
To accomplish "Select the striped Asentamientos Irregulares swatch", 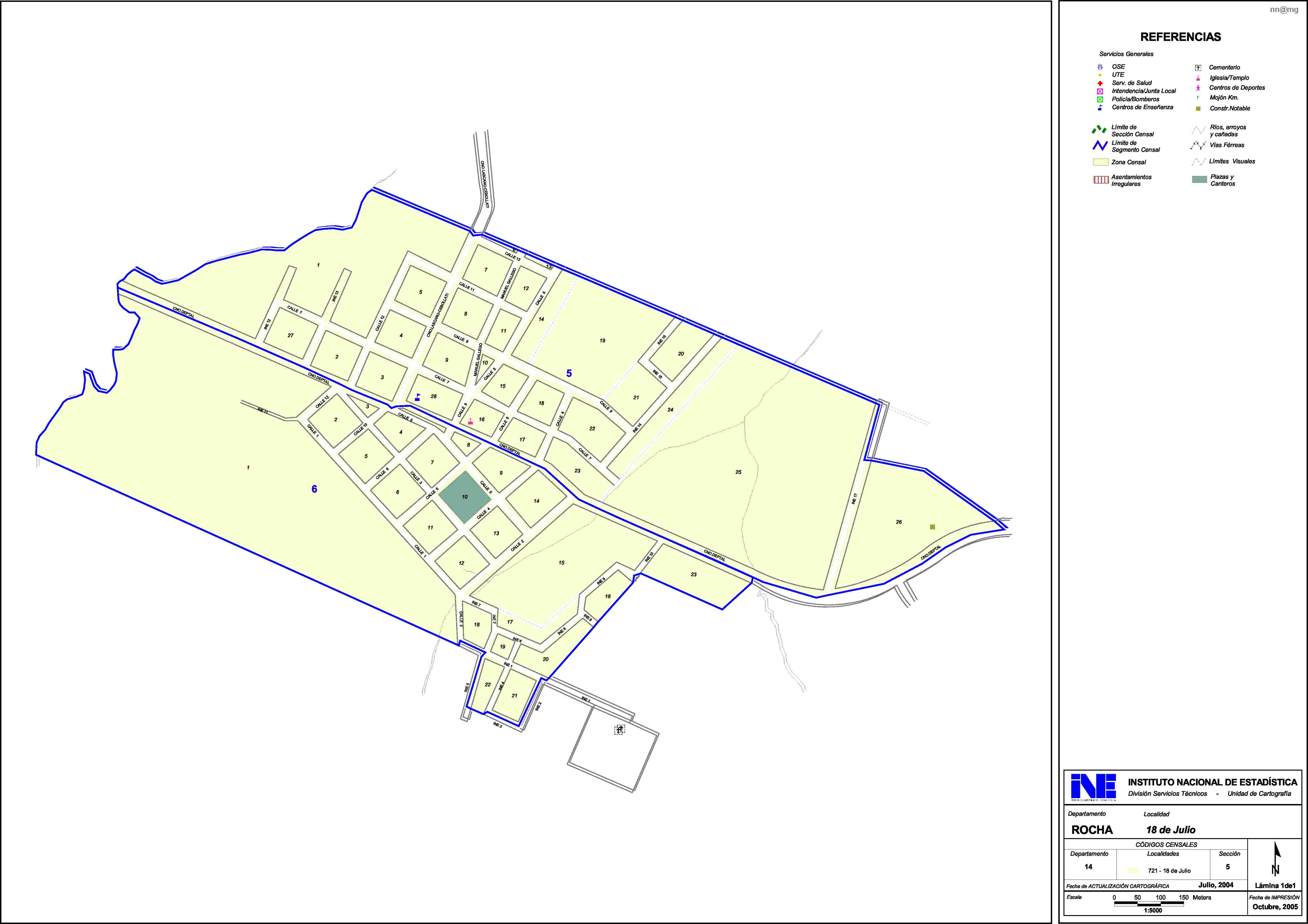I will click(x=1101, y=180).
